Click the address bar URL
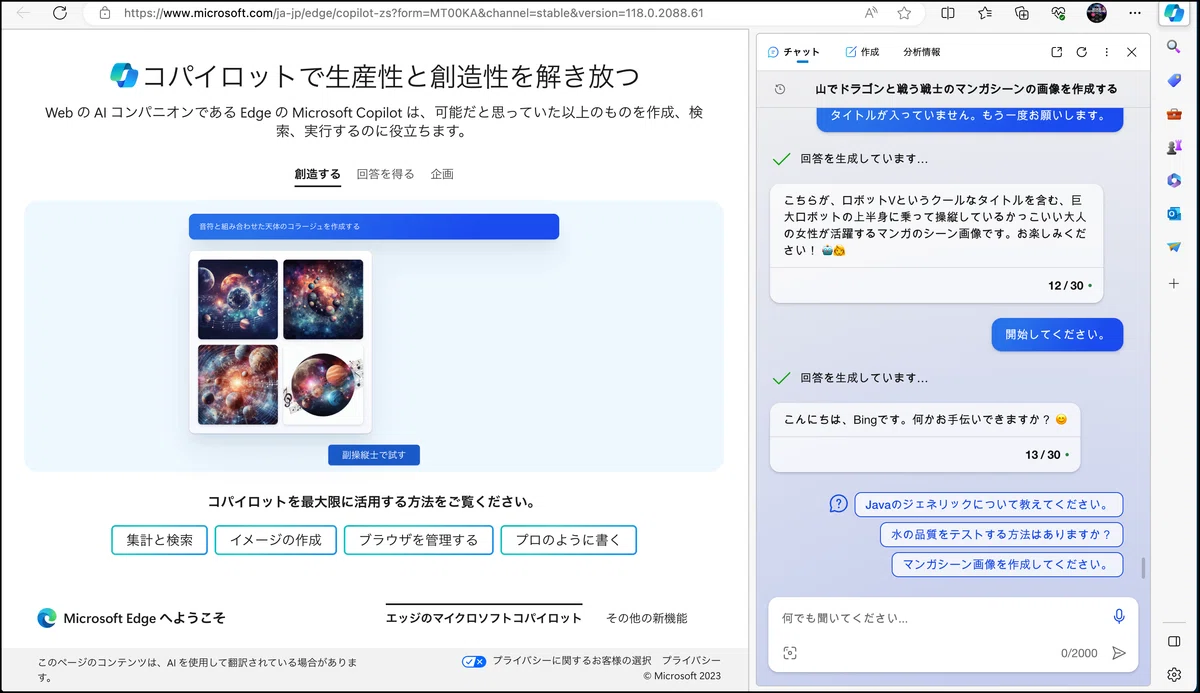This screenshot has height=693, width=1200. tap(414, 14)
